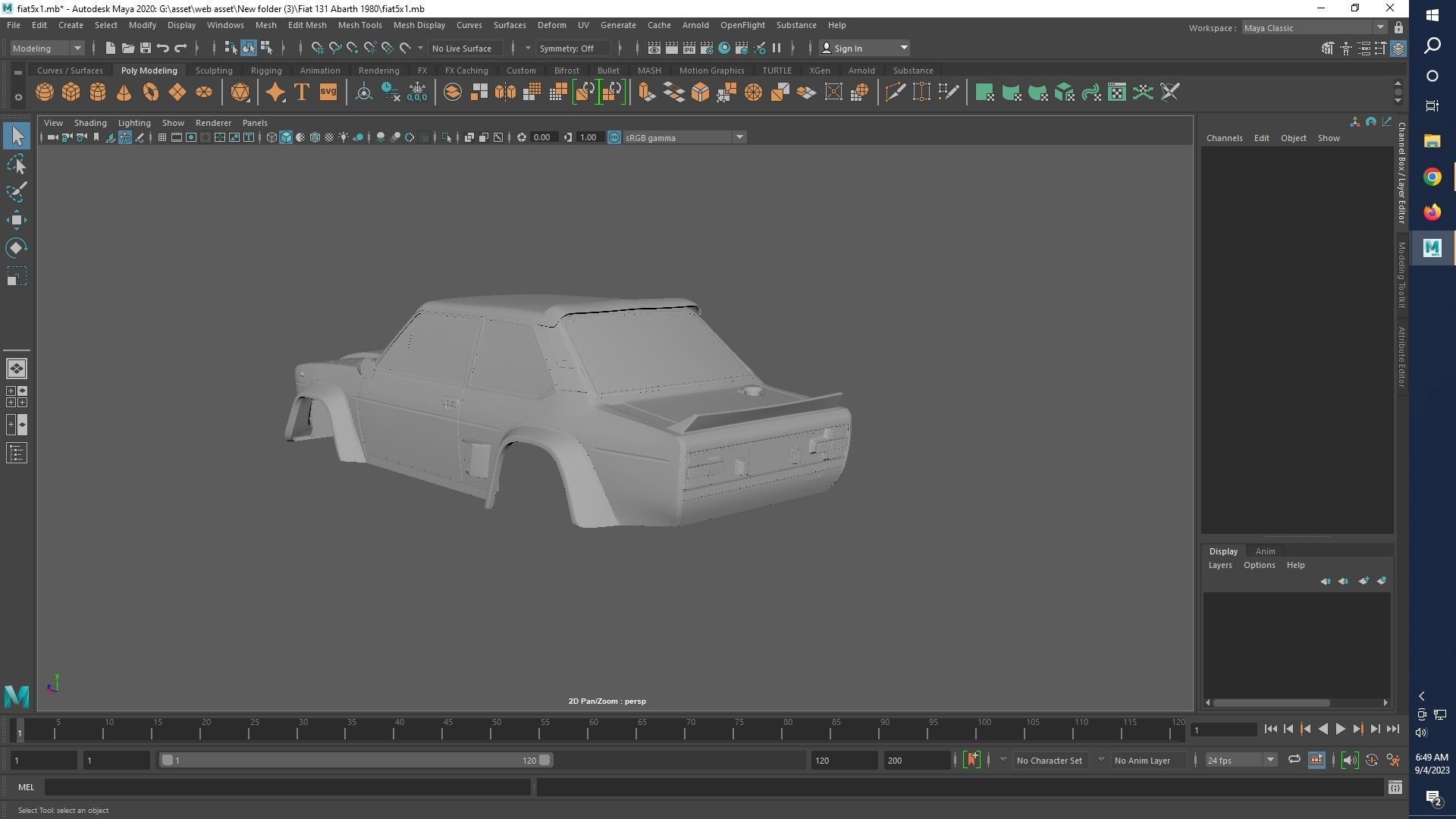The width and height of the screenshot is (1456, 819).
Task: Open the viewport Shading menu
Action: pyautogui.click(x=90, y=123)
